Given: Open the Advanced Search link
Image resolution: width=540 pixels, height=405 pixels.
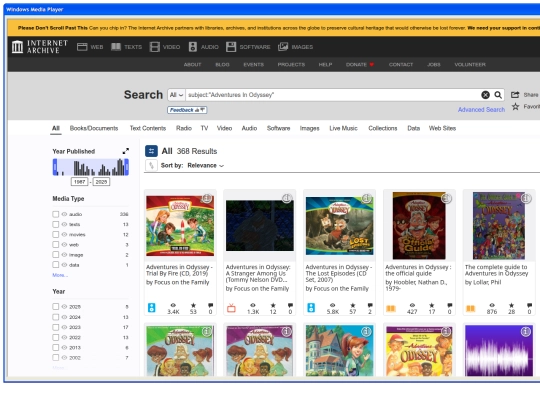Looking at the screenshot, I should pyautogui.click(x=481, y=110).
